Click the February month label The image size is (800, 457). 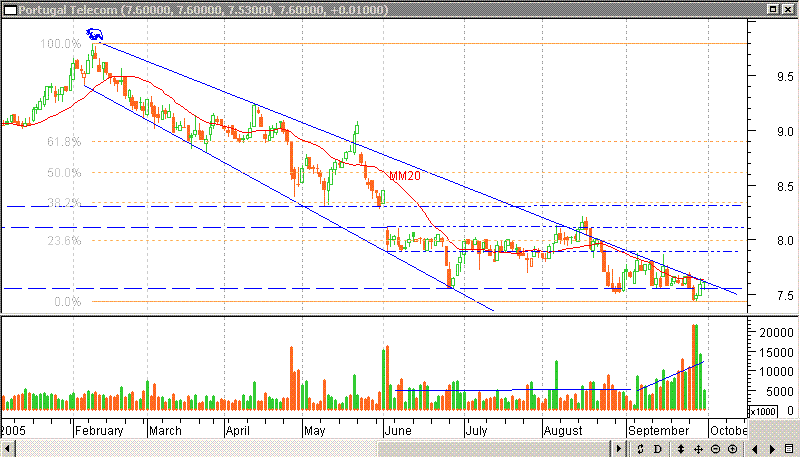(x=99, y=431)
